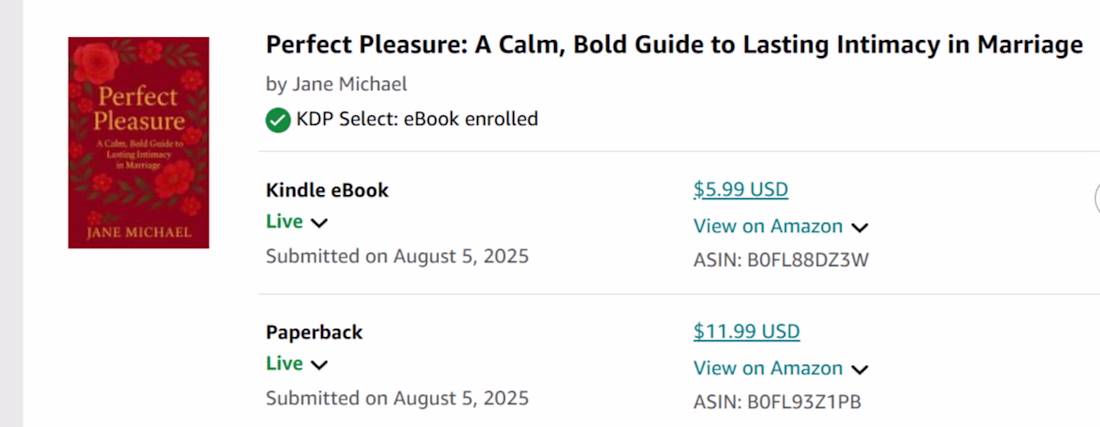Screen dimensions: 1100x427
Task: Click the green KDP Select checkmark icon
Action: pyautogui.click(x=278, y=120)
